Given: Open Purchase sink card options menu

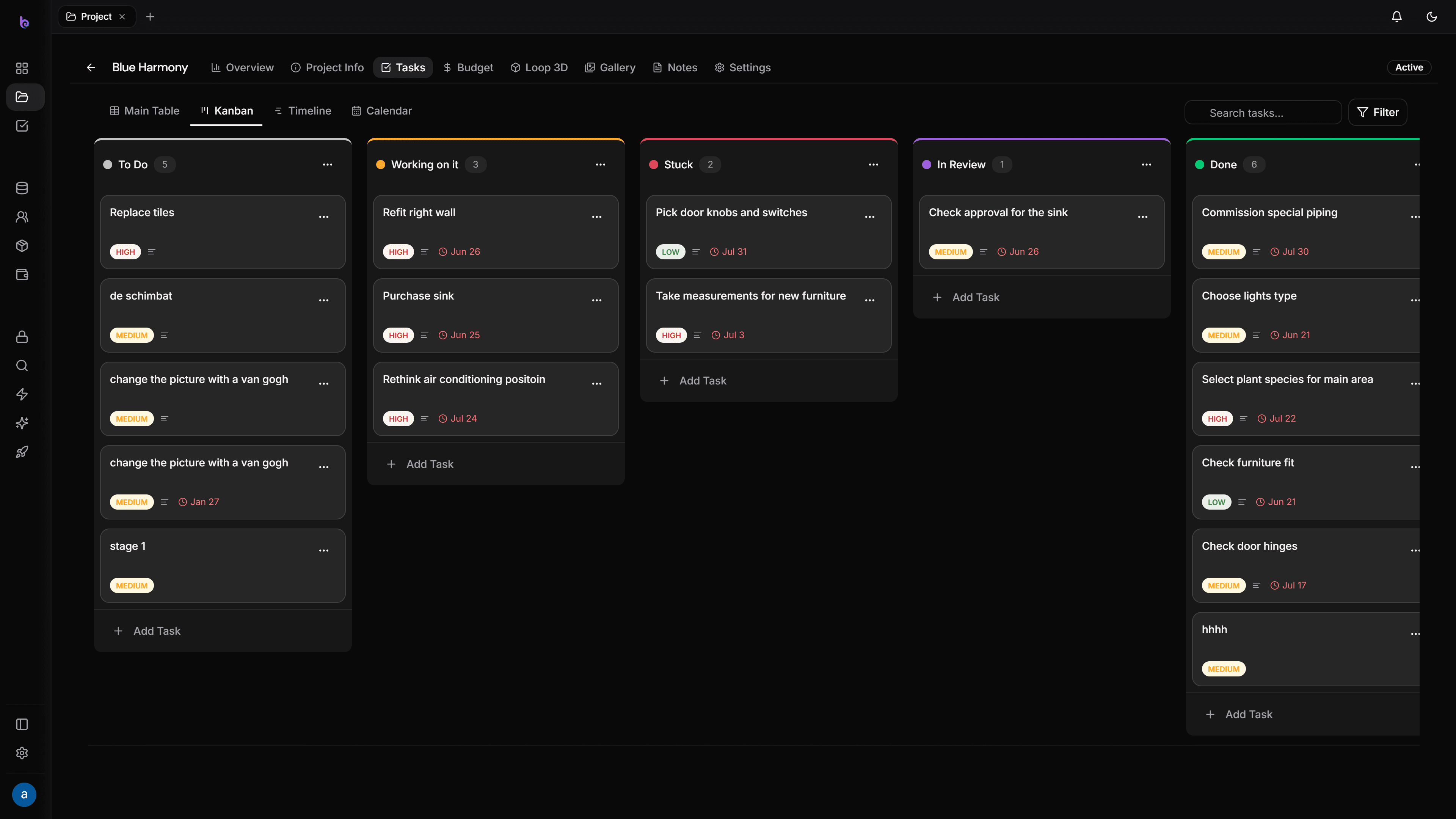Looking at the screenshot, I should (x=596, y=300).
